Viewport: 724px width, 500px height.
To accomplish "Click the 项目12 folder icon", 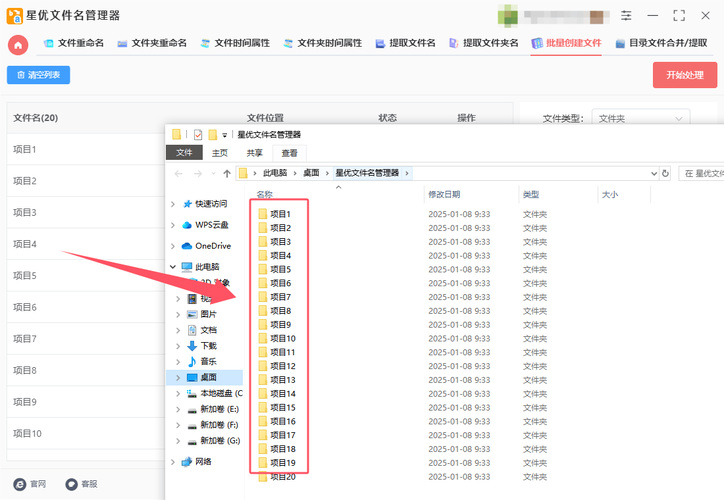I will pyautogui.click(x=263, y=367).
